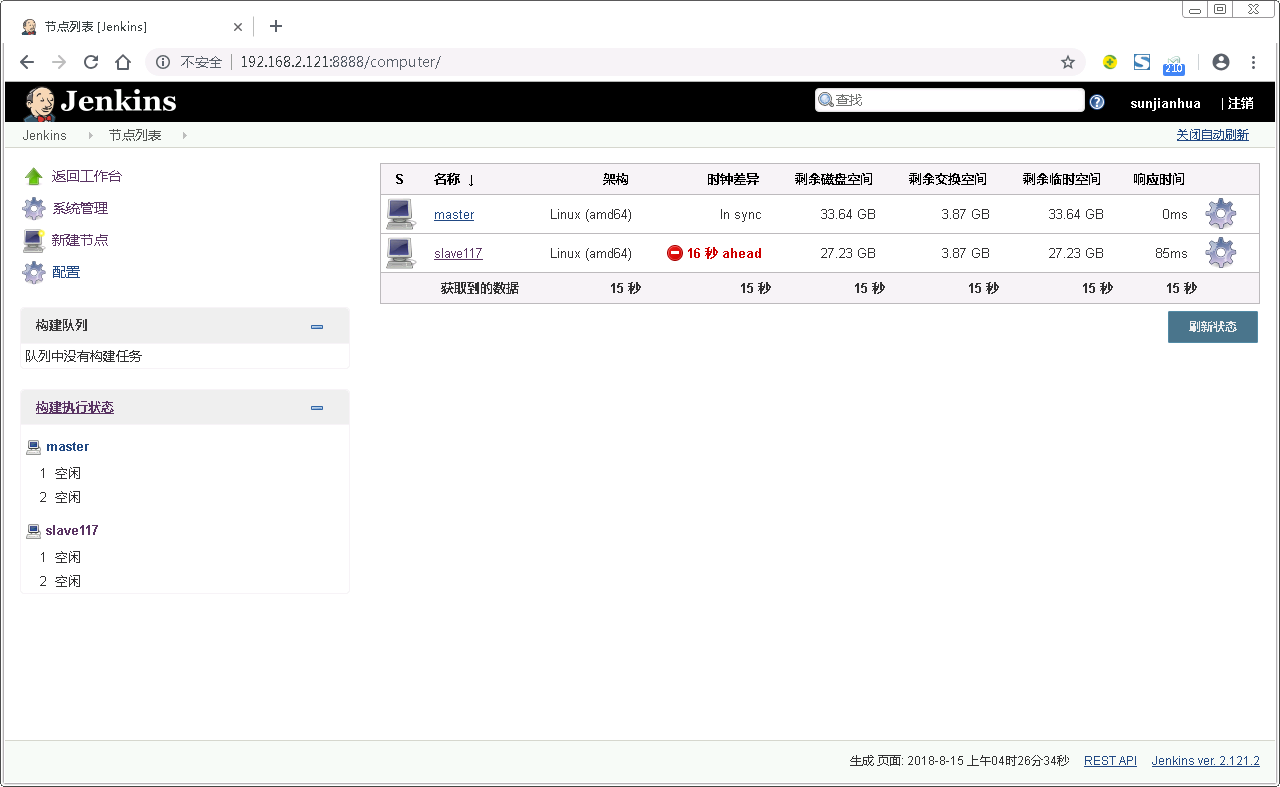Click 节点列表 breadcrumb item

[x=135, y=135]
